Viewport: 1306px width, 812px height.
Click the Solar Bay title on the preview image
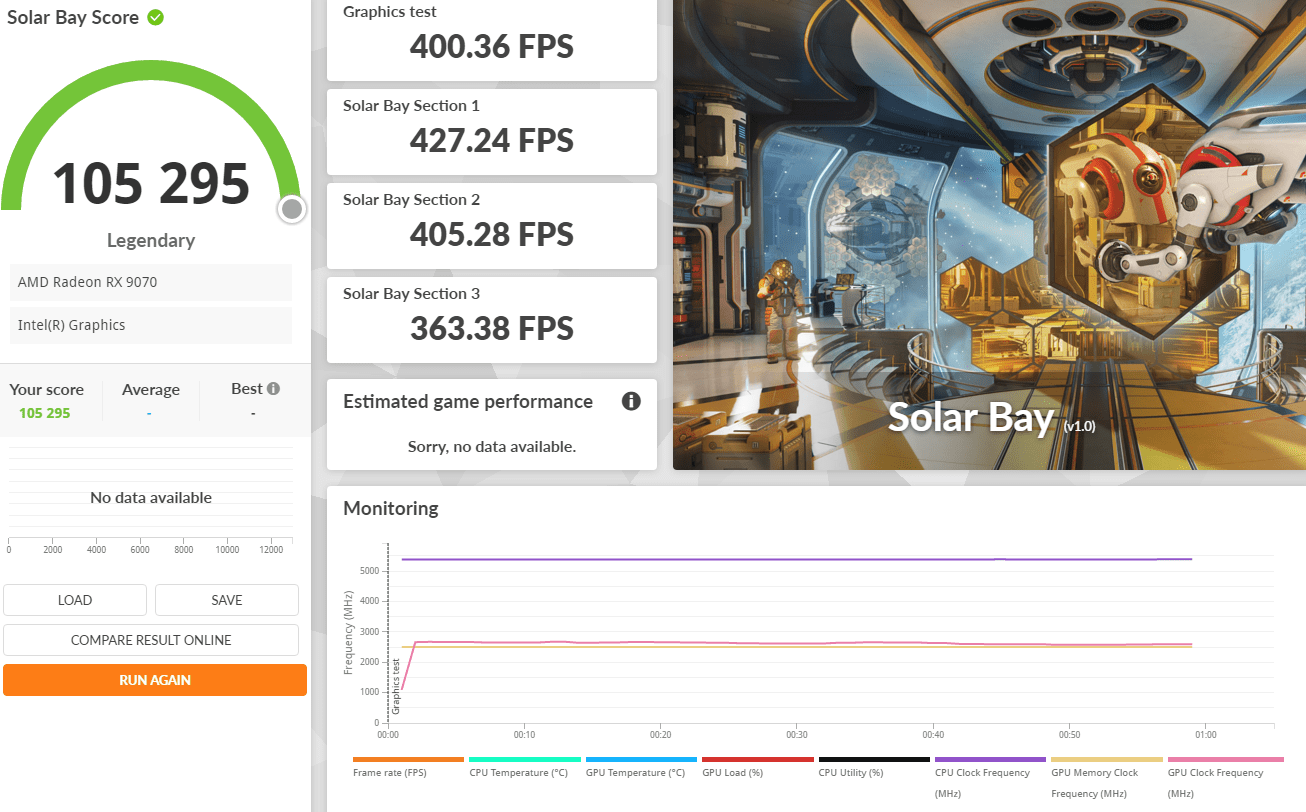pyautogui.click(x=971, y=417)
